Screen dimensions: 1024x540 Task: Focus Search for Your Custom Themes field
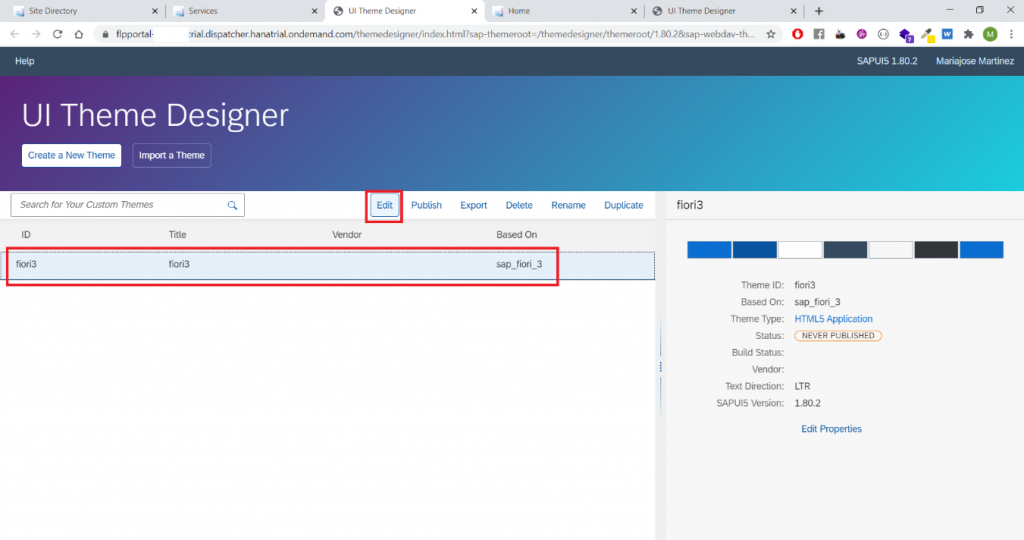click(x=127, y=205)
